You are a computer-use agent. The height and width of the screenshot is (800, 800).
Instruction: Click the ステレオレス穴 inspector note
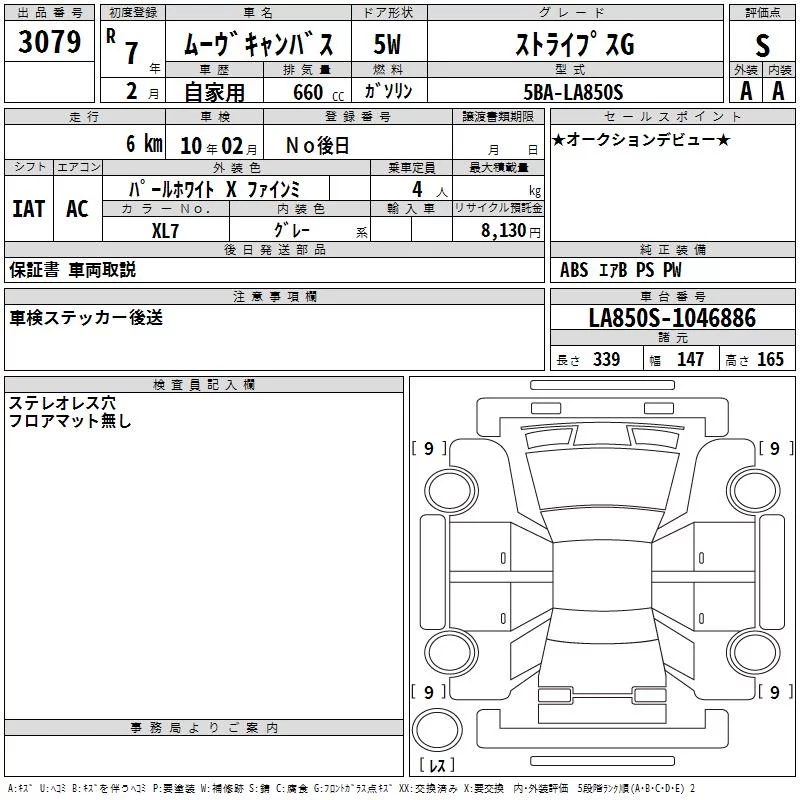coord(62,403)
